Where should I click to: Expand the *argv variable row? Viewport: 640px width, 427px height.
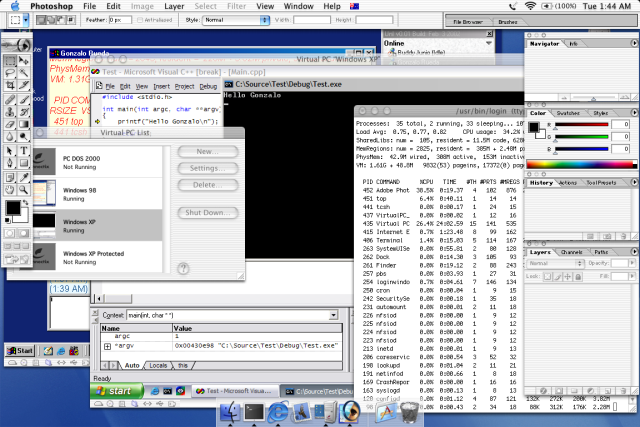coord(107,346)
